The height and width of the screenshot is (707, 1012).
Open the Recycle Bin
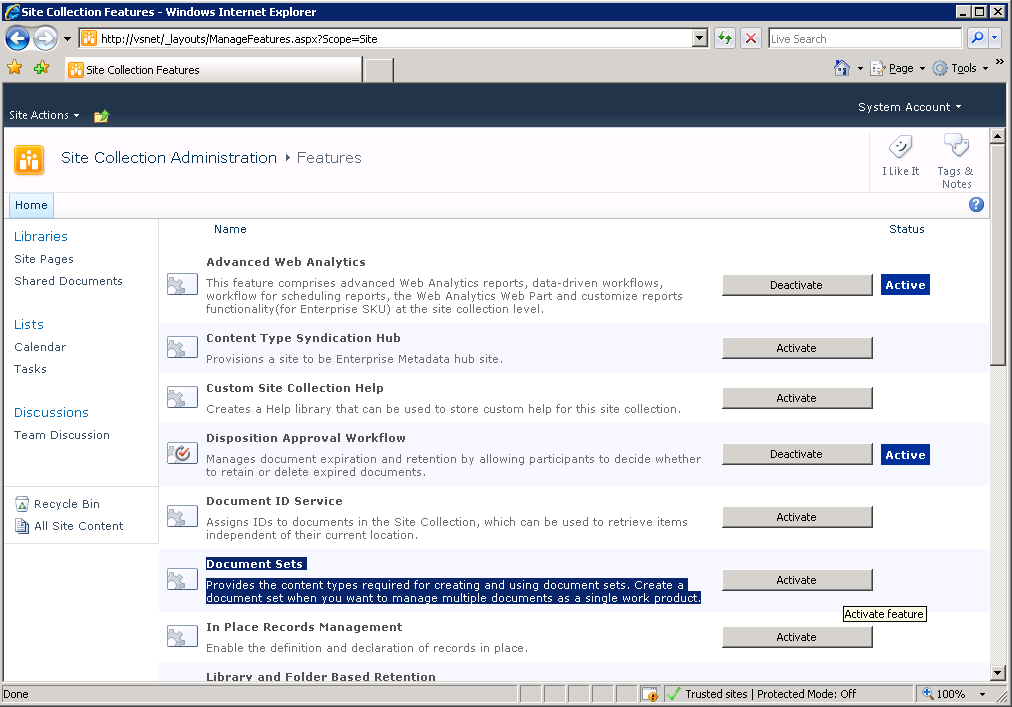pyautogui.click(x=66, y=504)
